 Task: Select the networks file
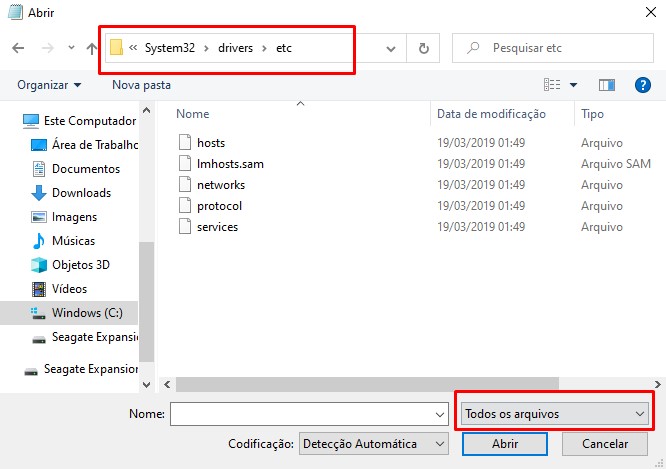coord(221,185)
